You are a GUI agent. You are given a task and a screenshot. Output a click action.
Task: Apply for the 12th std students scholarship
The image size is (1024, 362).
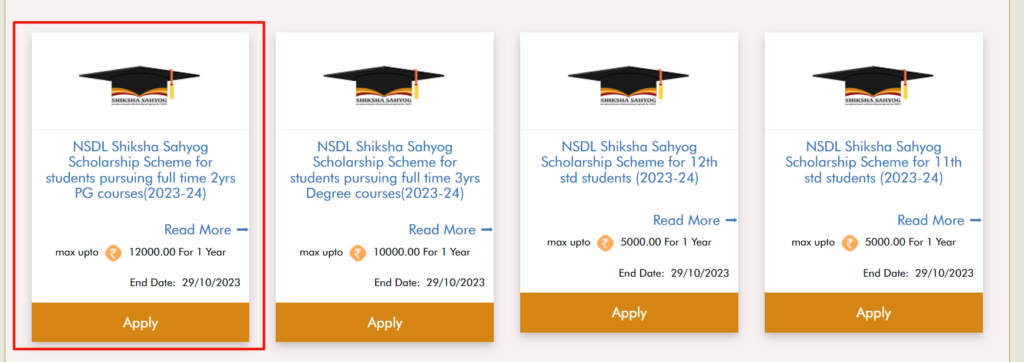(629, 312)
